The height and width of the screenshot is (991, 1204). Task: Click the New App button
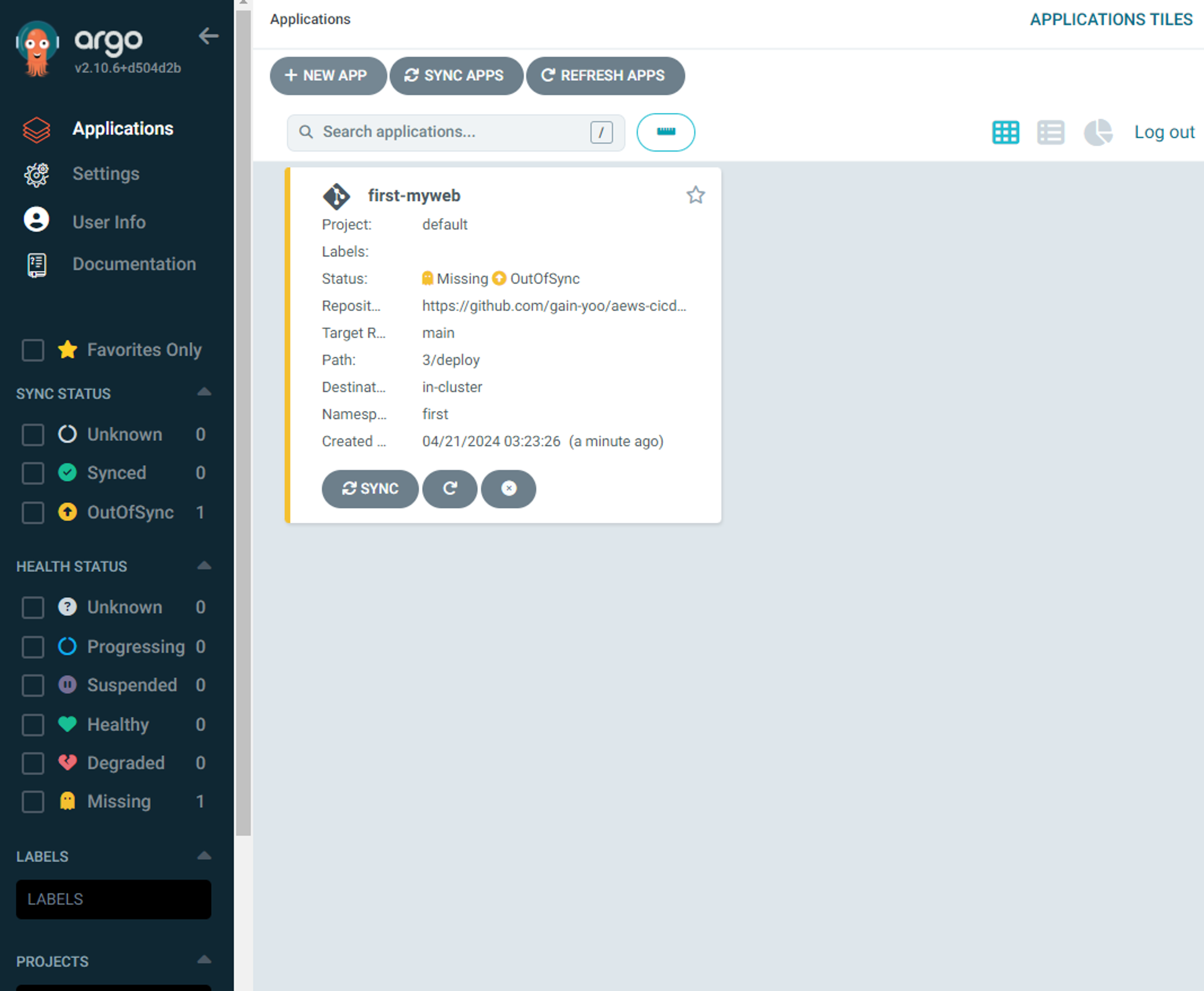(x=327, y=76)
